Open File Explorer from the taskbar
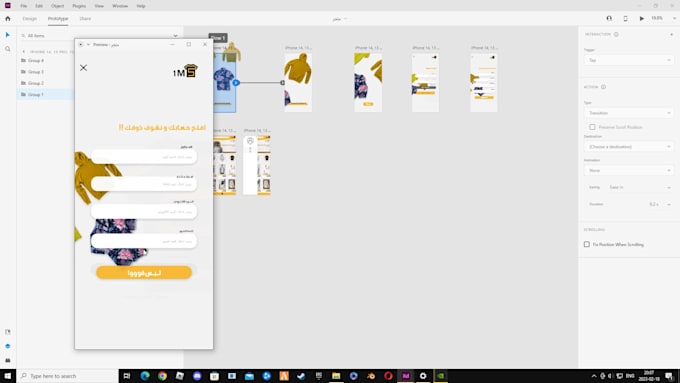Viewport: 680px width, 383px height. (336, 376)
